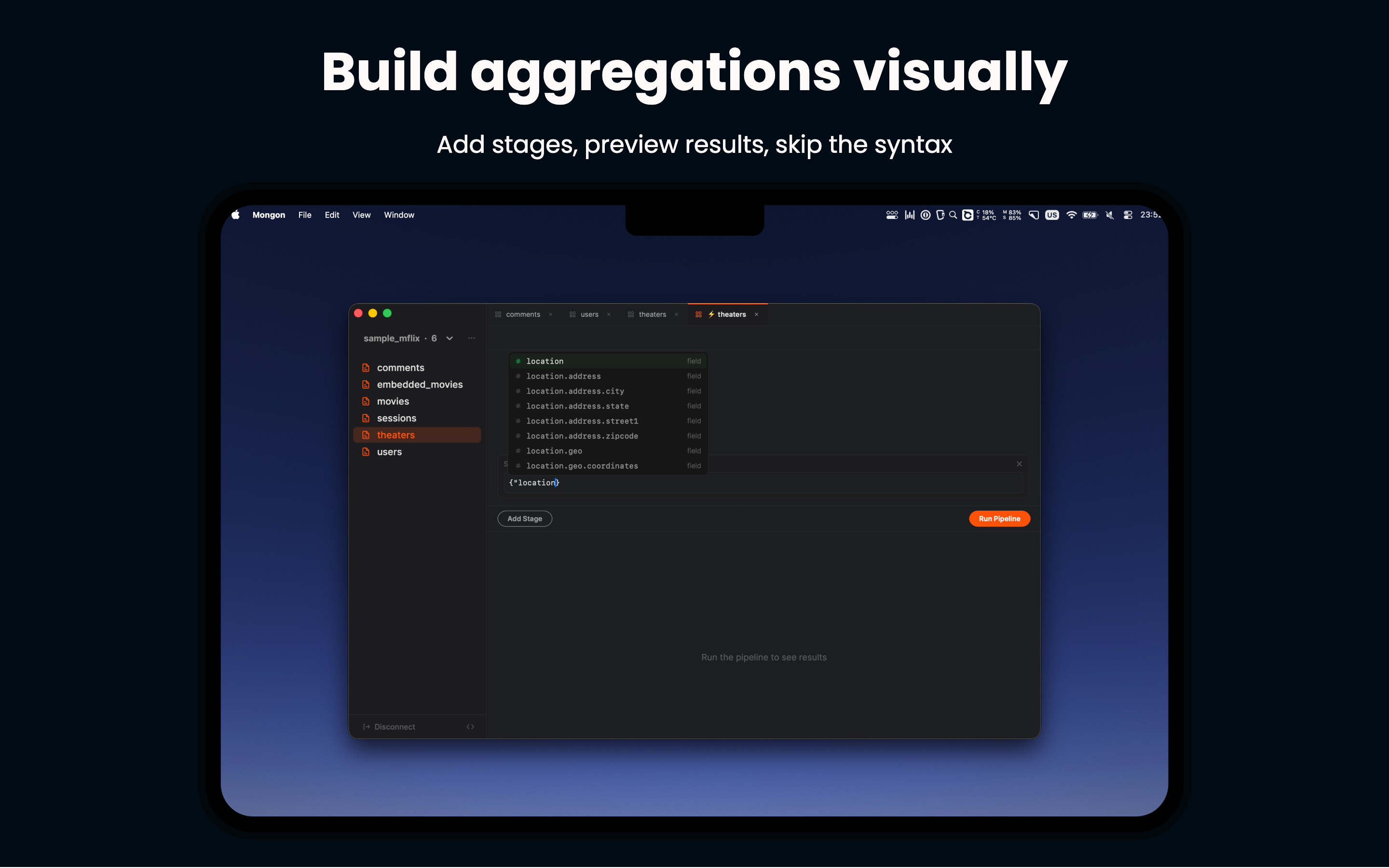Open the Window menu
Screen dimensions: 1389x868
399,215
